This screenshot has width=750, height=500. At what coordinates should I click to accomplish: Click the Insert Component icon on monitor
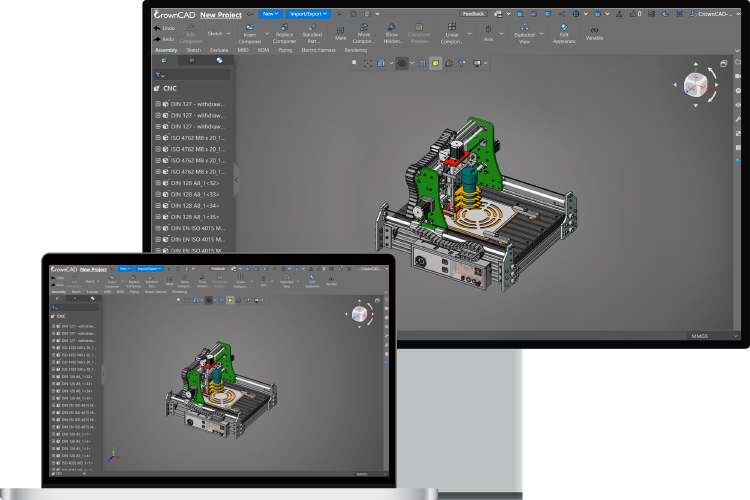pyautogui.click(x=250, y=33)
